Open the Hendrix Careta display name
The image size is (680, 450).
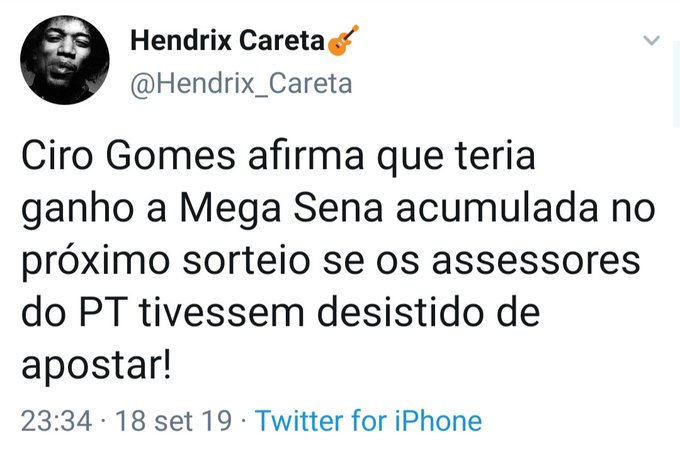pyautogui.click(x=228, y=43)
